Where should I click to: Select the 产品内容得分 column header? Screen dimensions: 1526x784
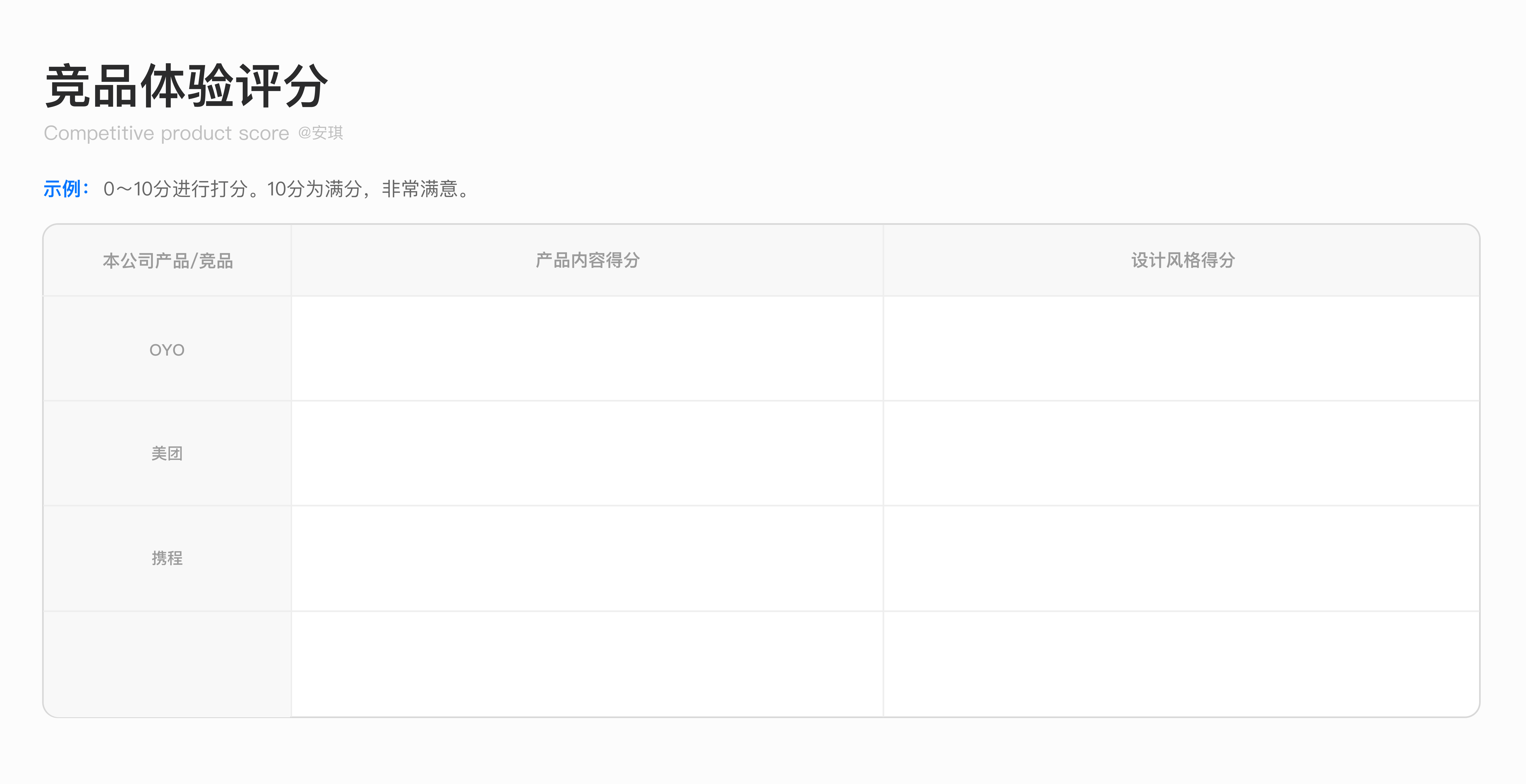point(587,261)
